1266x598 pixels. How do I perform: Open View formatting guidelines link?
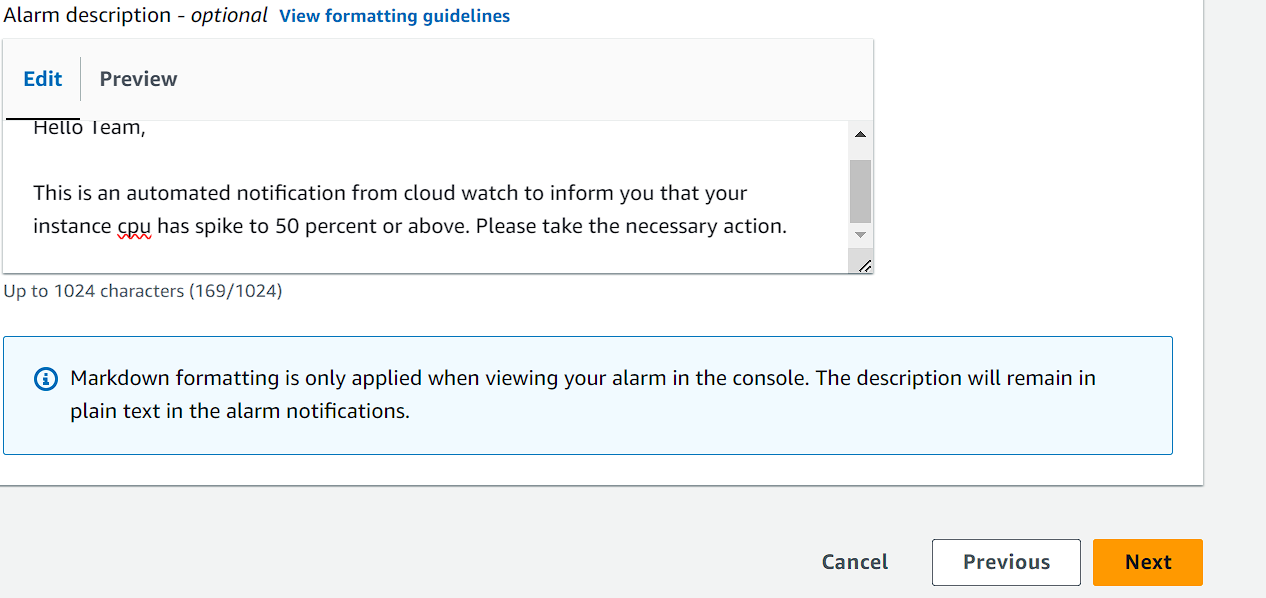tap(394, 16)
